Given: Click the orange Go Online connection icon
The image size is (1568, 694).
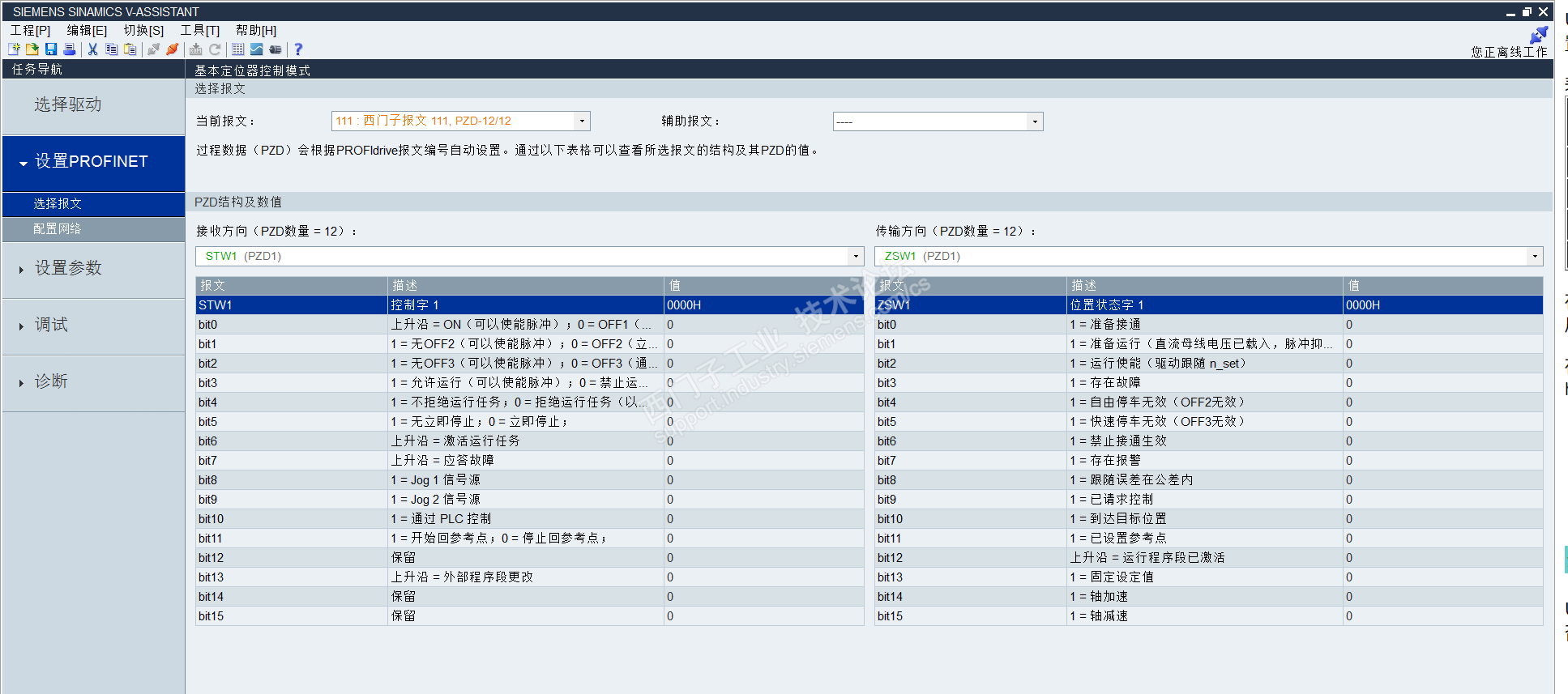Looking at the screenshot, I should tap(172, 49).
